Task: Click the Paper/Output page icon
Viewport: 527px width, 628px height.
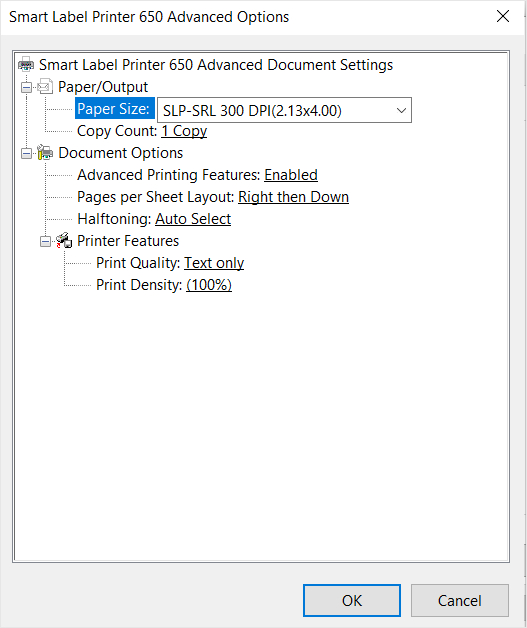Action: [x=45, y=87]
